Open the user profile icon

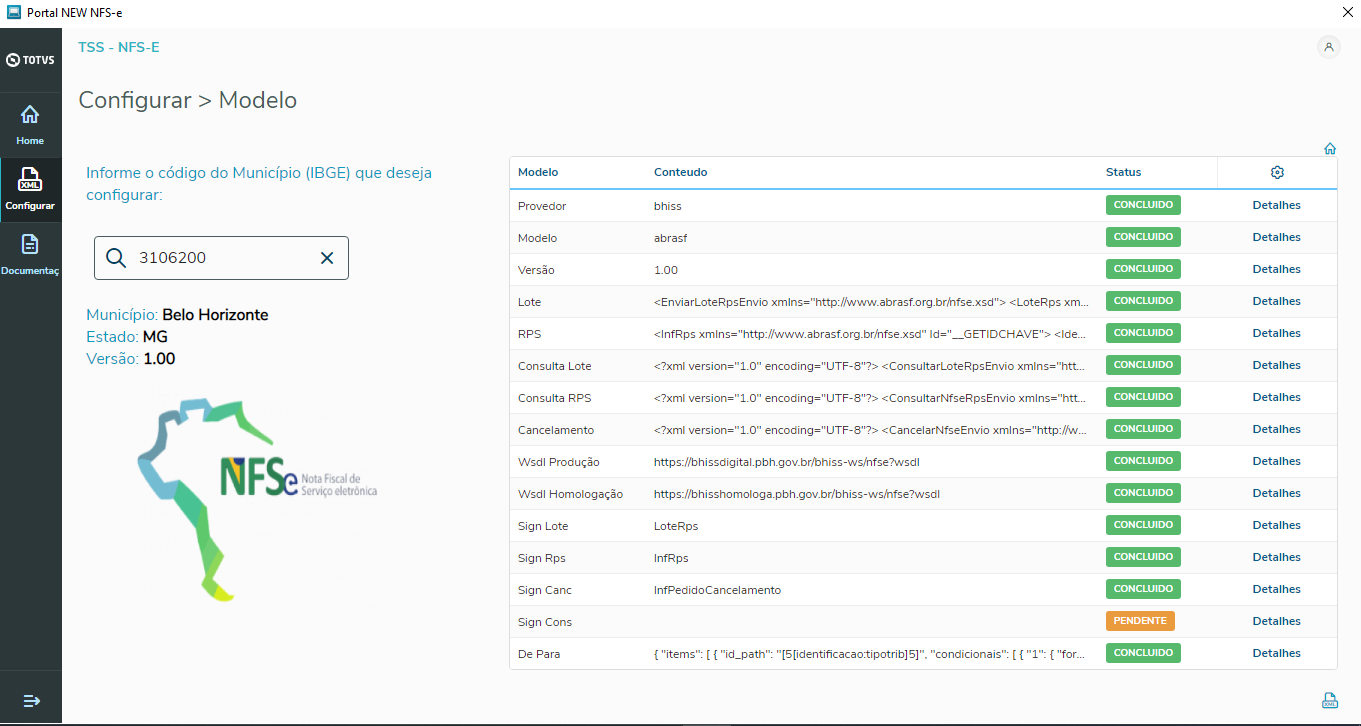[1329, 47]
